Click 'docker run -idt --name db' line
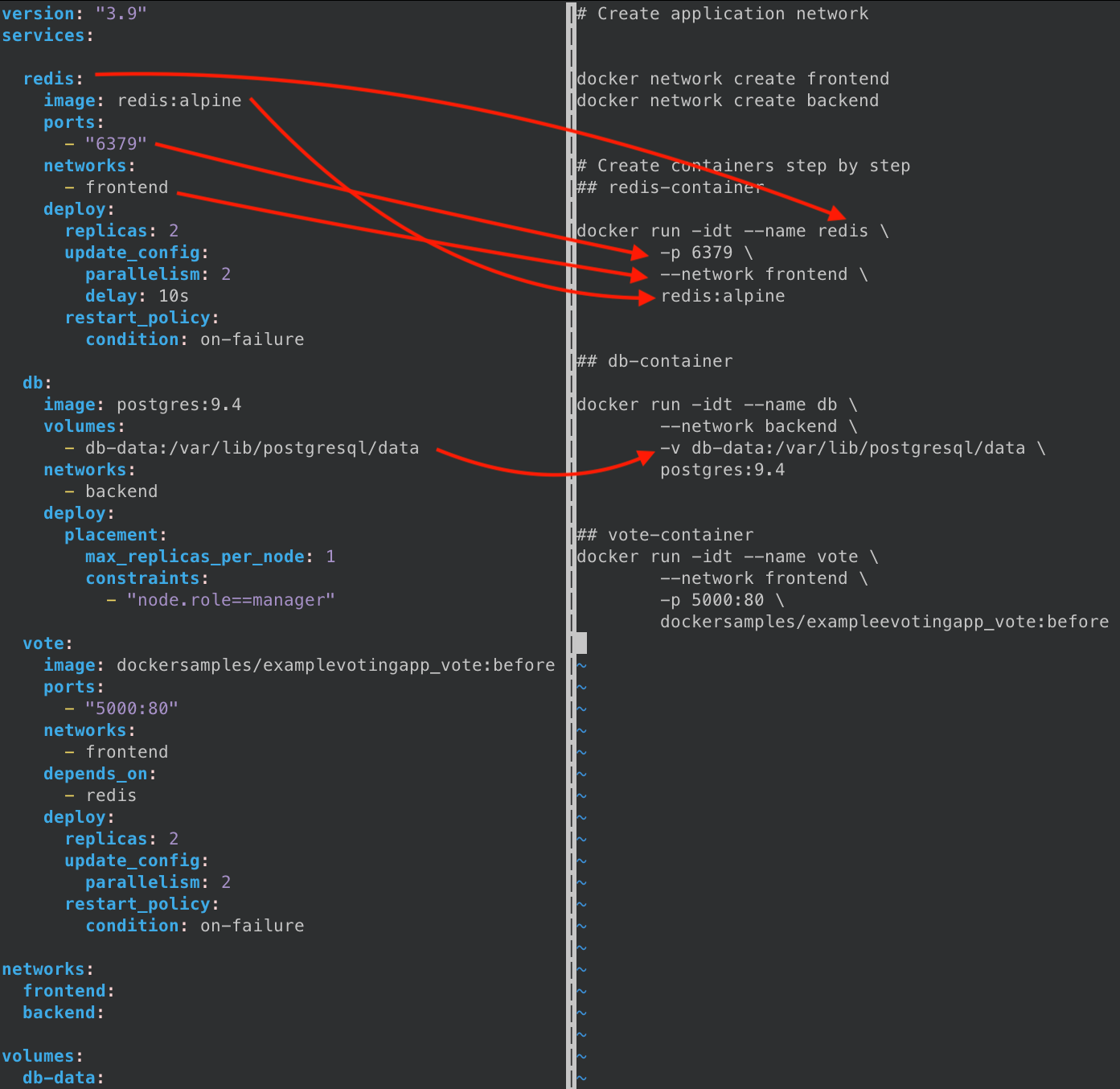The image size is (1120, 1089). tap(717, 405)
